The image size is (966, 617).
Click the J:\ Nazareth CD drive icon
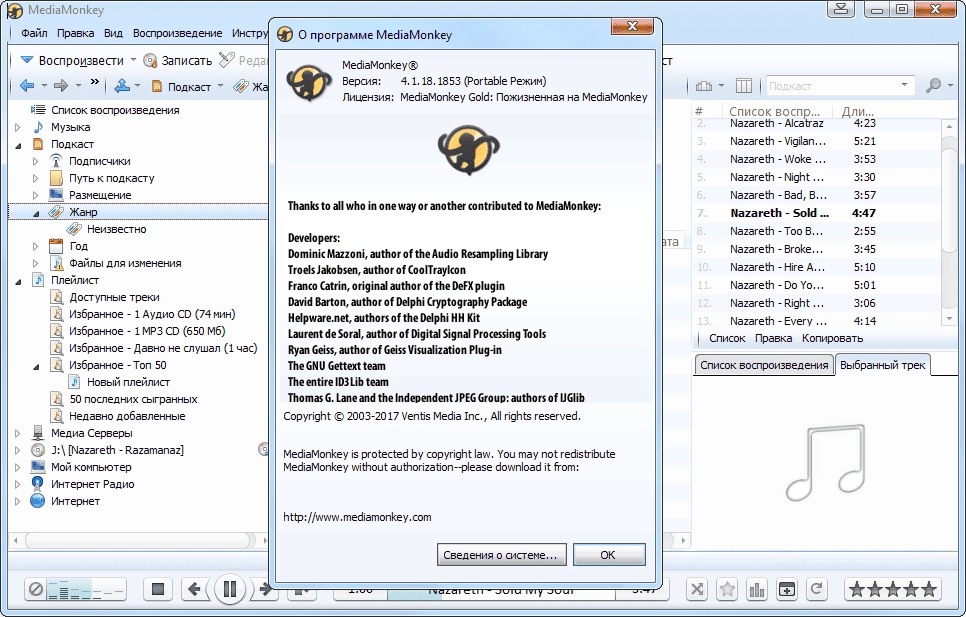(x=38, y=450)
